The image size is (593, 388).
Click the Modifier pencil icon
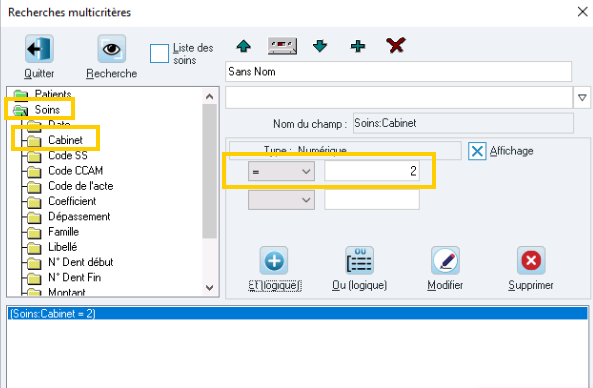[x=445, y=260]
